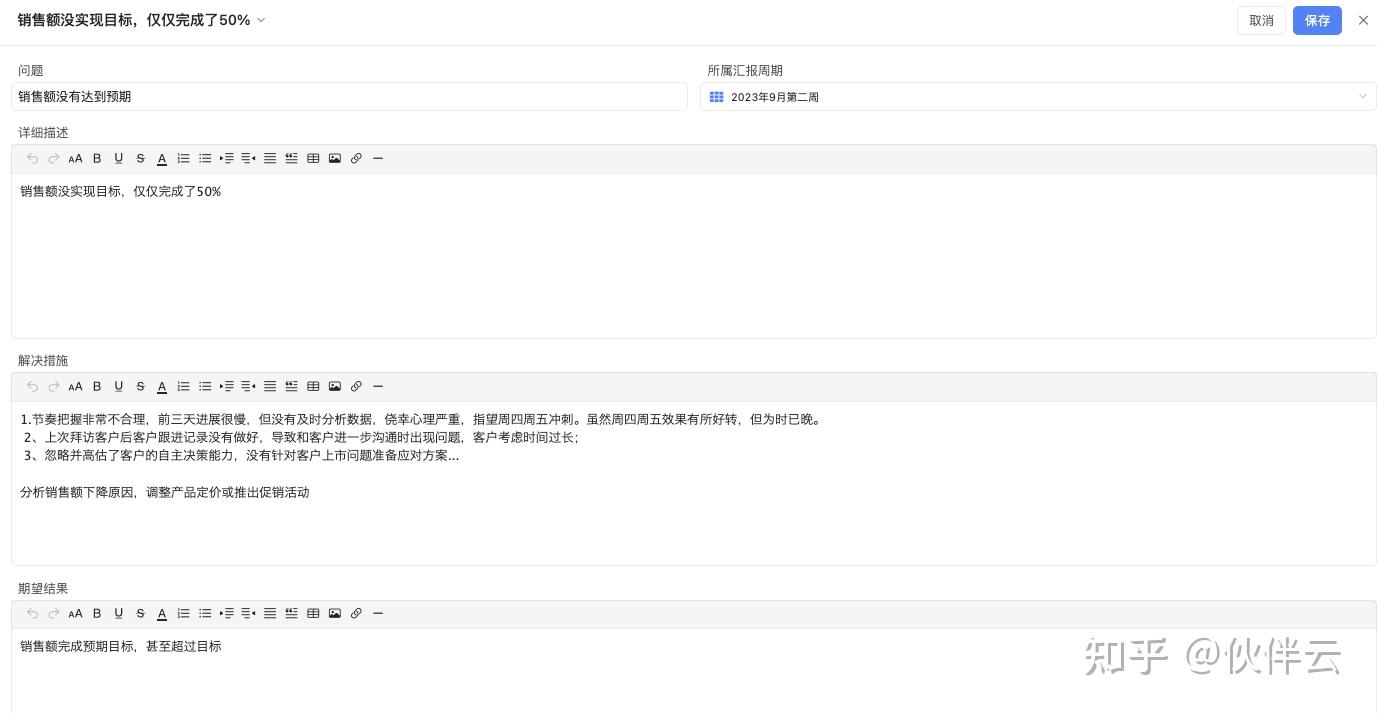This screenshot has height=713, width=1377.
Task: Insert an image in 期望结果 editor
Action: click(x=335, y=613)
